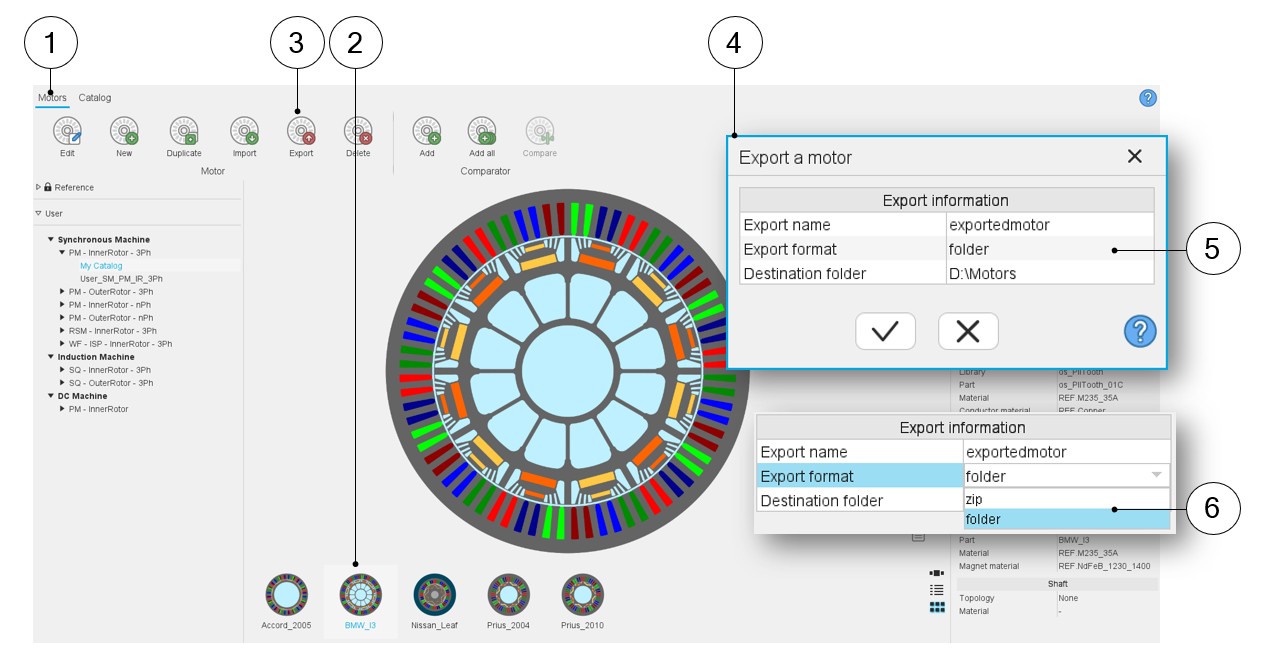Screen dimensions: 1268x662
Task: Expand the PM - InnerRotor node under DC Machine
Action: 62,409
